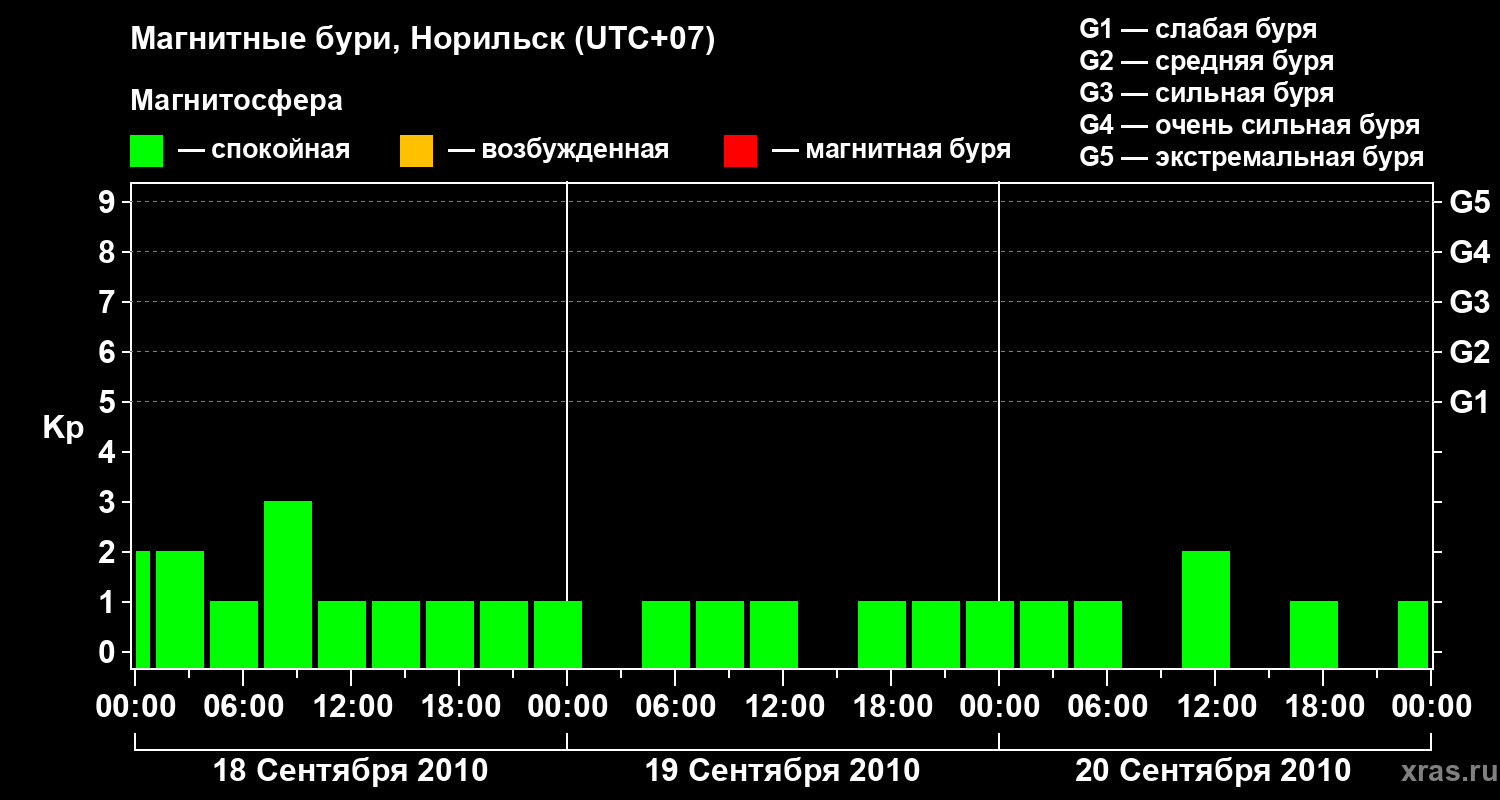Screen dimensions: 1500x800
Task: Click the narrow Kp 2 bar starting at 00:00 on 18 Сентября
Action: [143, 609]
